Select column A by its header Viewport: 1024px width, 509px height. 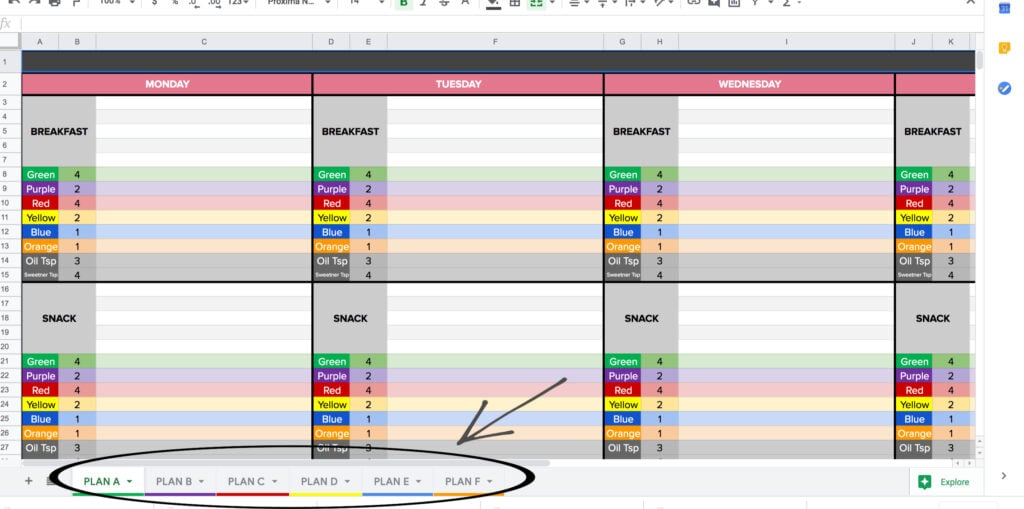tap(40, 42)
